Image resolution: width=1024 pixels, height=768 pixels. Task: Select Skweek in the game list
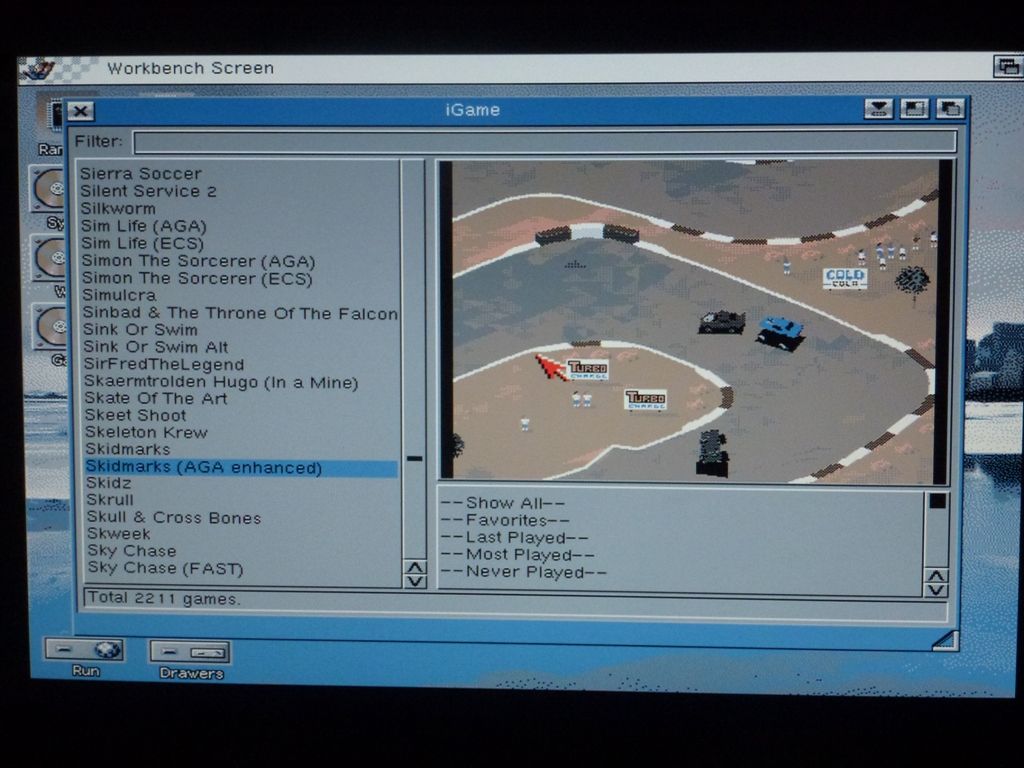click(x=119, y=534)
